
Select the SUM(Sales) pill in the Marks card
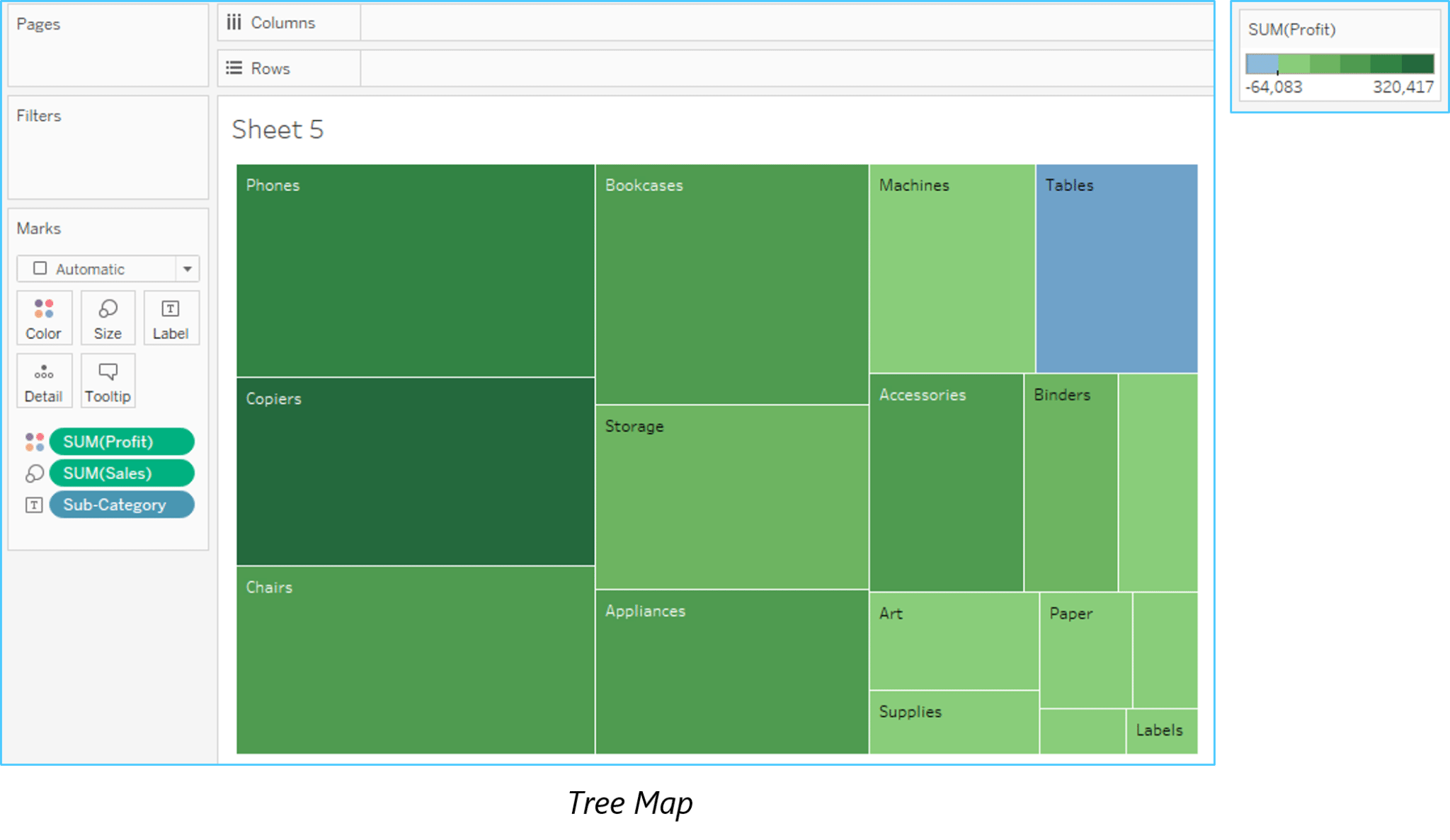click(121, 473)
